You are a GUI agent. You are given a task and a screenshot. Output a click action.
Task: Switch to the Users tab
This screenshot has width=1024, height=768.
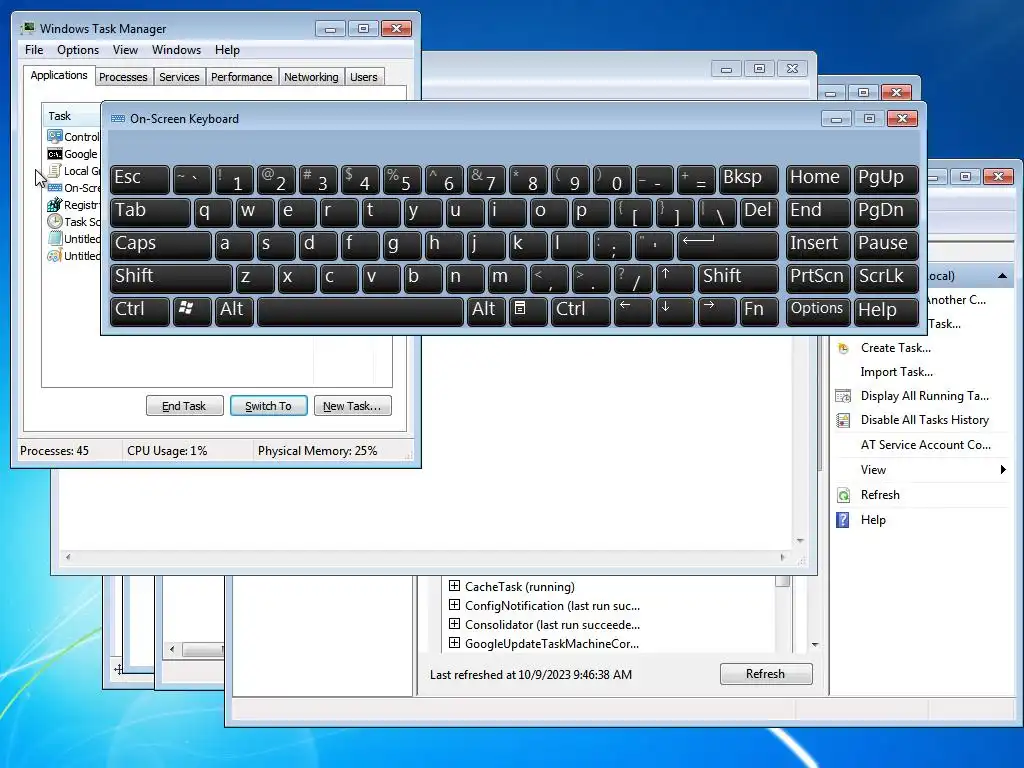pyautogui.click(x=364, y=77)
